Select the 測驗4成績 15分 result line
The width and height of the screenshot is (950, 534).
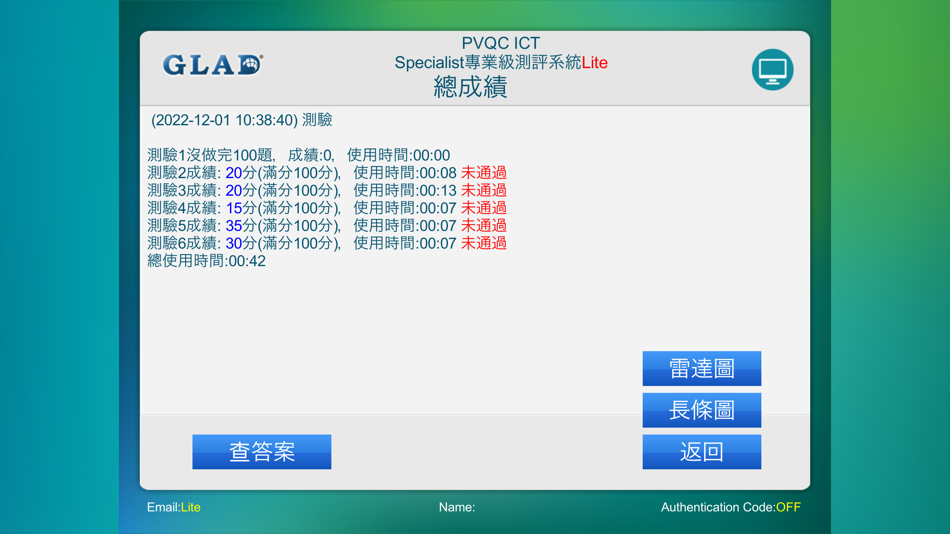click(x=327, y=208)
